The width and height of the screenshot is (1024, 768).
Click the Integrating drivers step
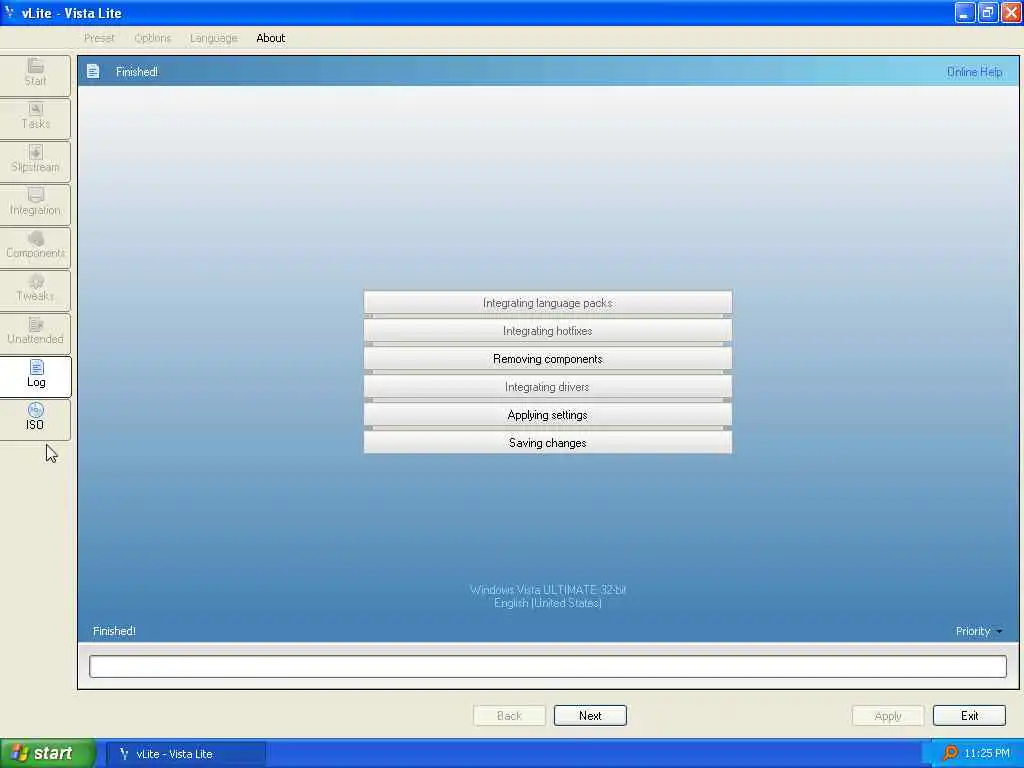547,387
